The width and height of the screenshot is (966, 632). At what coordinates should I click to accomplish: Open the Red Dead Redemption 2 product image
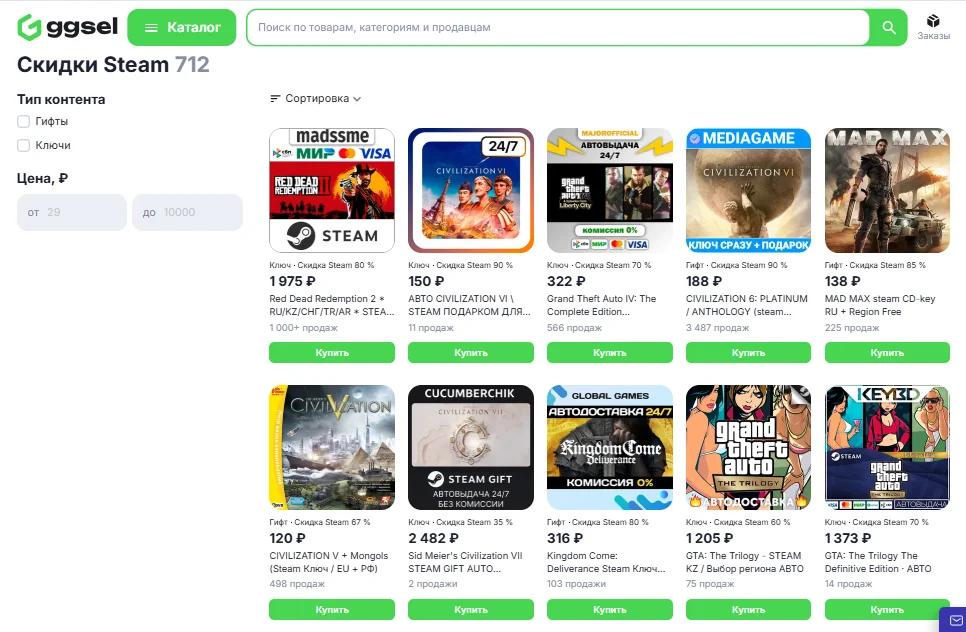[332, 190]
